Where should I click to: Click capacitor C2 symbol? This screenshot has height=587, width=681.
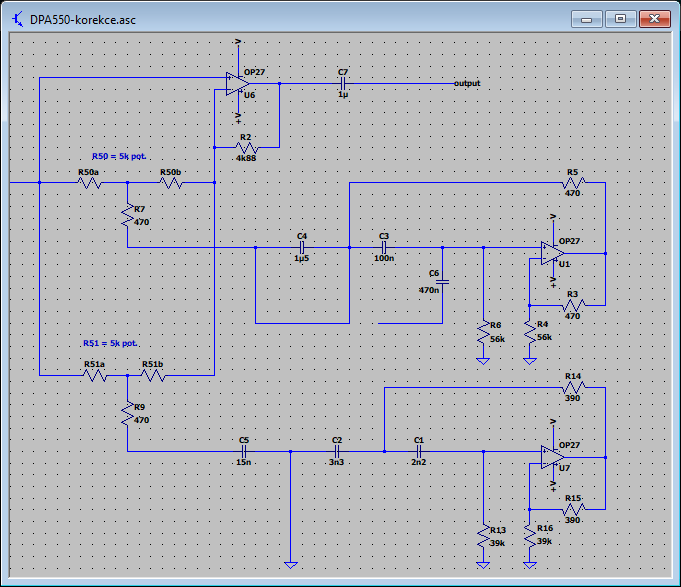(x=337, y=452)
